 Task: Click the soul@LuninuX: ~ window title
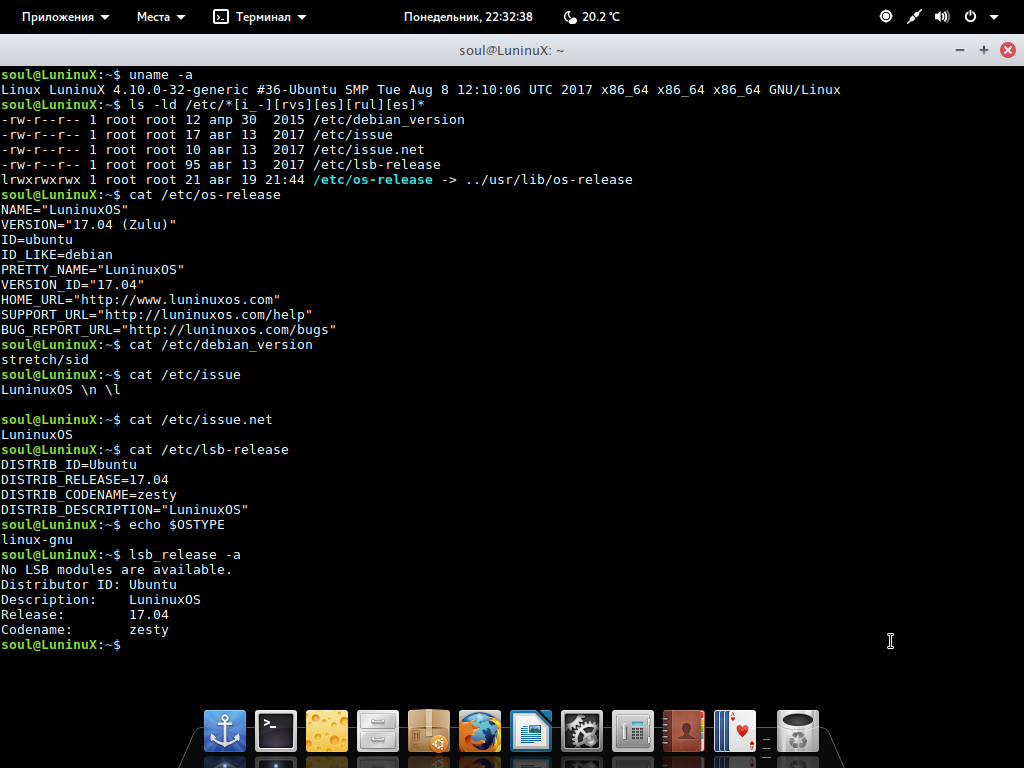pyautogui.click(x=511, y=50)
